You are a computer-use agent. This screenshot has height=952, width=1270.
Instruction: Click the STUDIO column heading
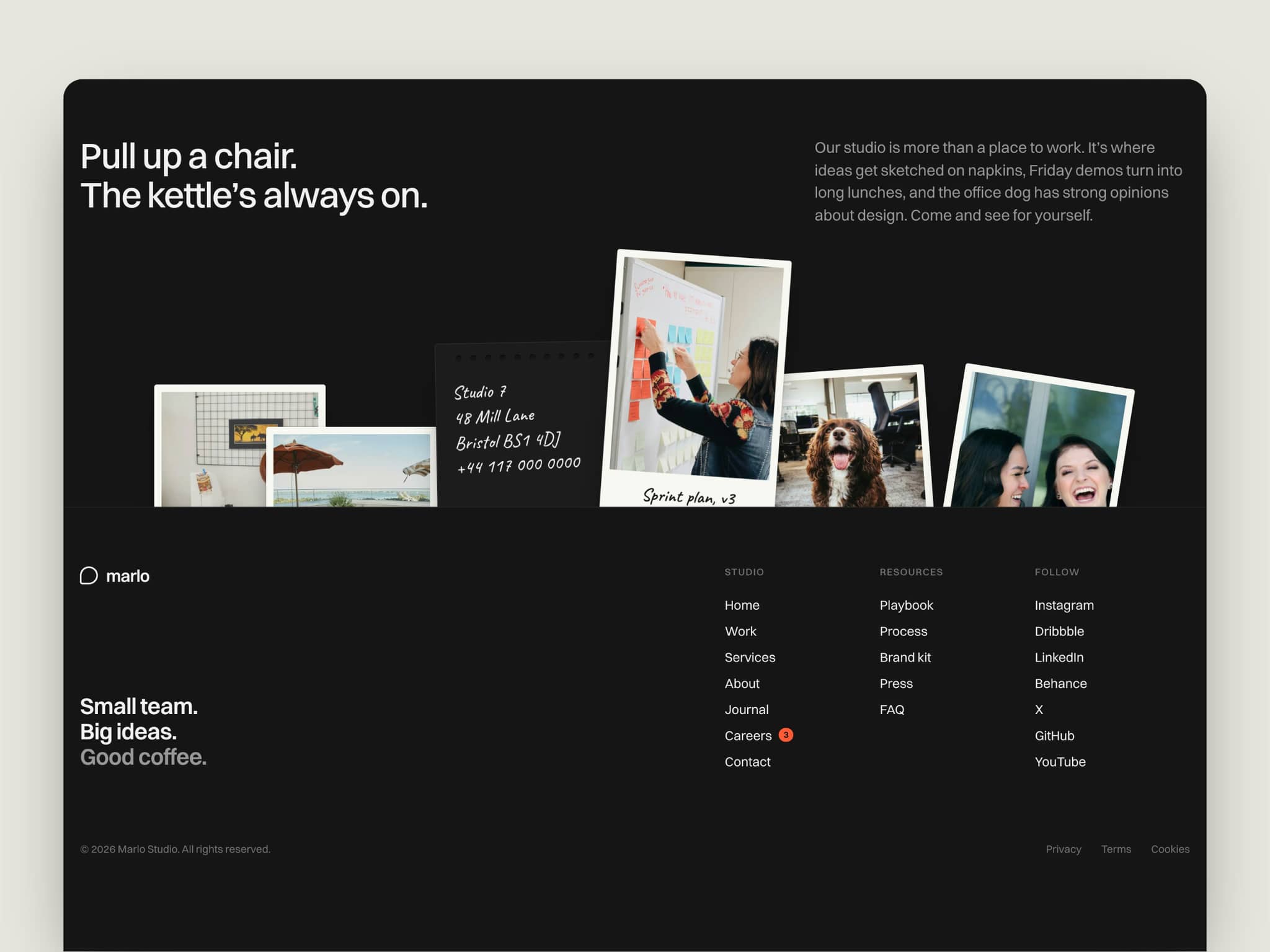click(744, 572)
